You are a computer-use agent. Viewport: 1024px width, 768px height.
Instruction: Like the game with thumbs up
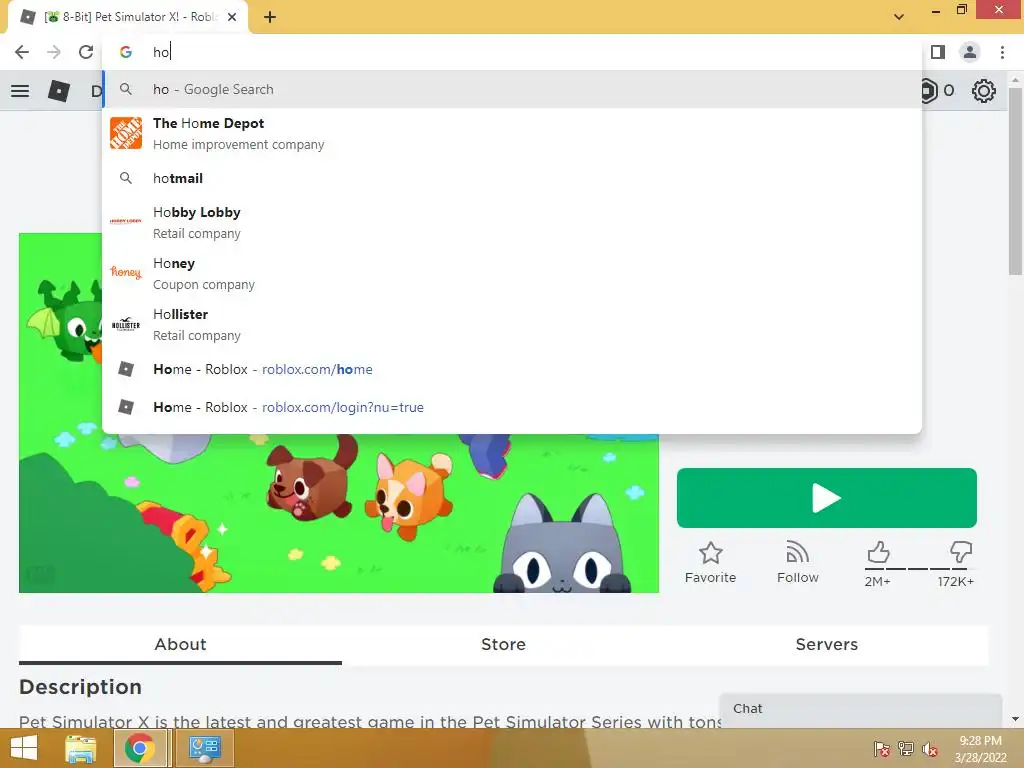[878, 553]
